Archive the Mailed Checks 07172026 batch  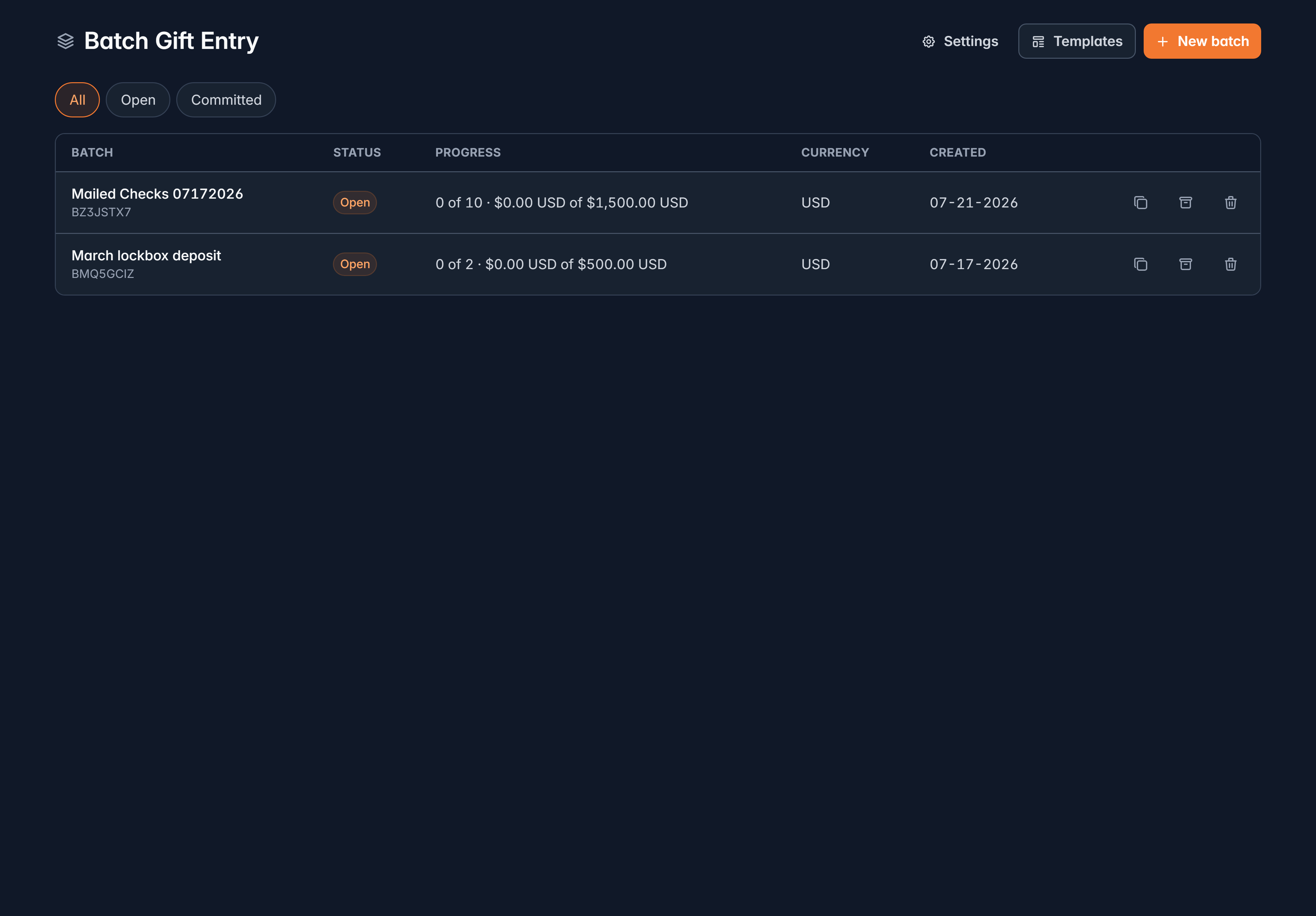1185,203
